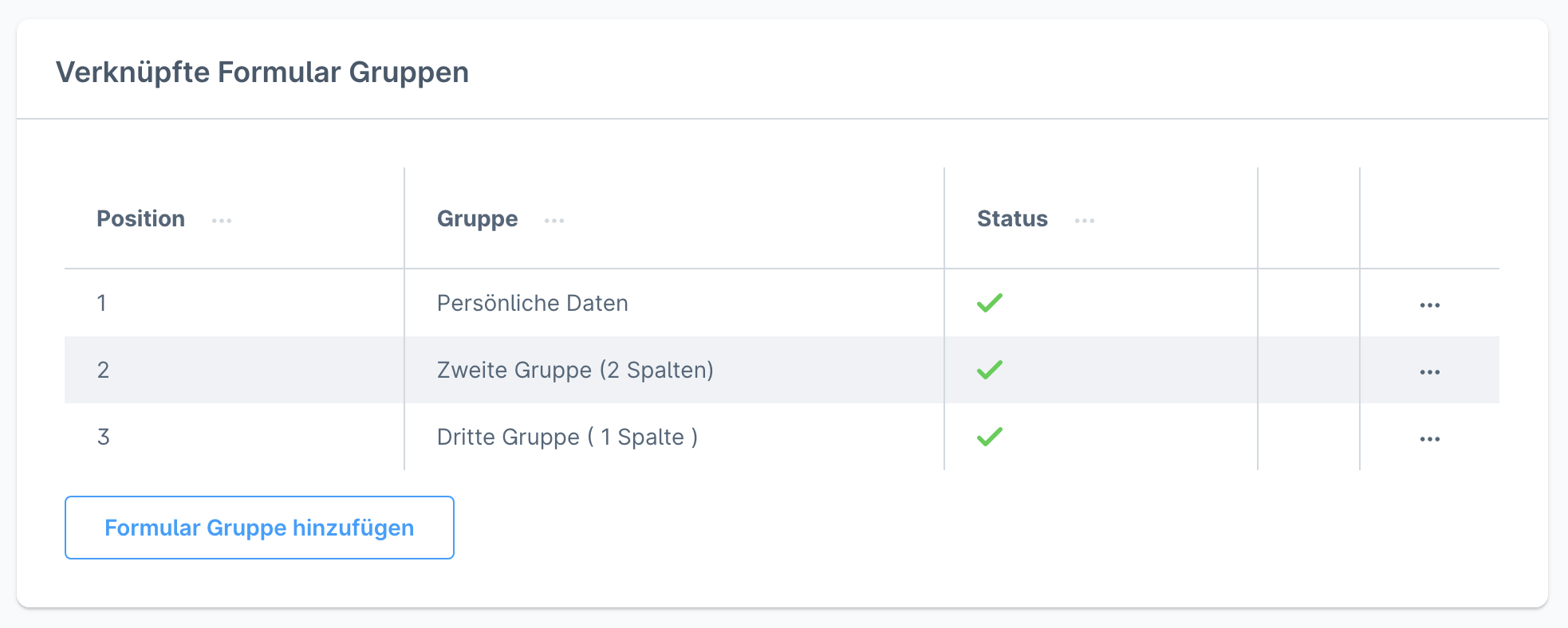Click position number 1 in the first row
Viewport: 1568px width, 628px height.
102,304
